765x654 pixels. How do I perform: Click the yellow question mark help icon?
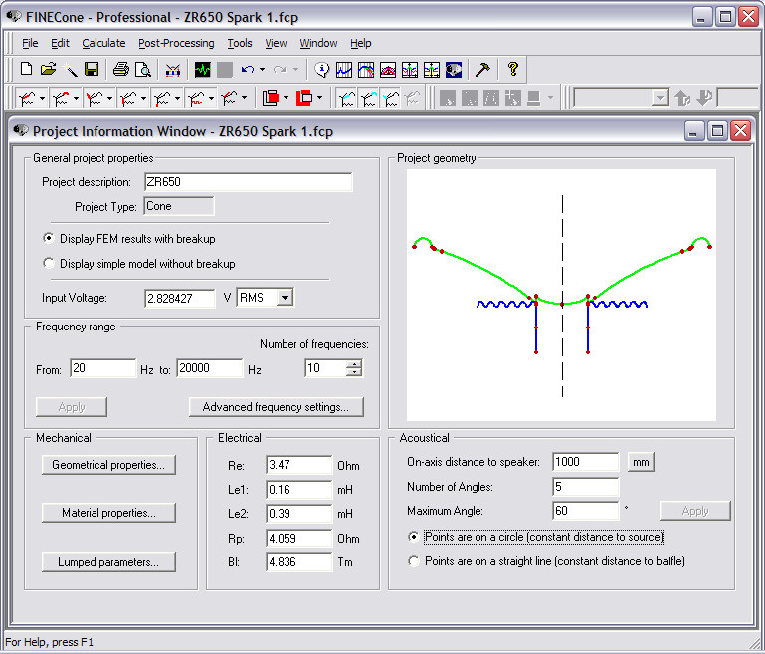[x=512, y=69]
